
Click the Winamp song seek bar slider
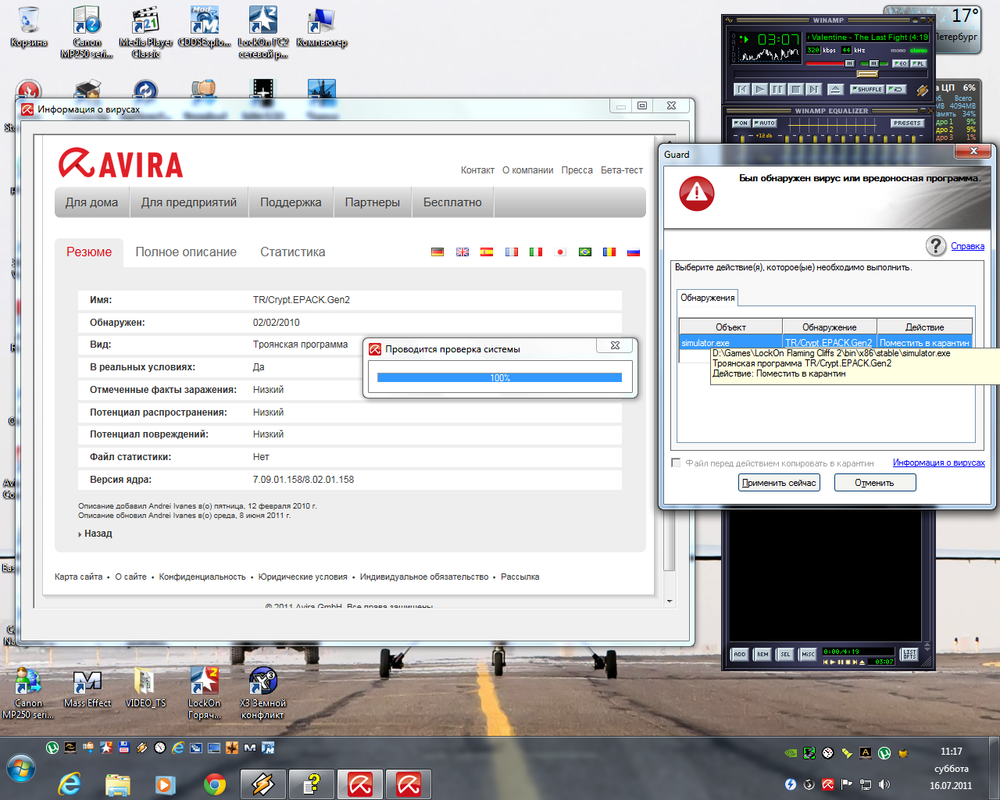point(866,73)
